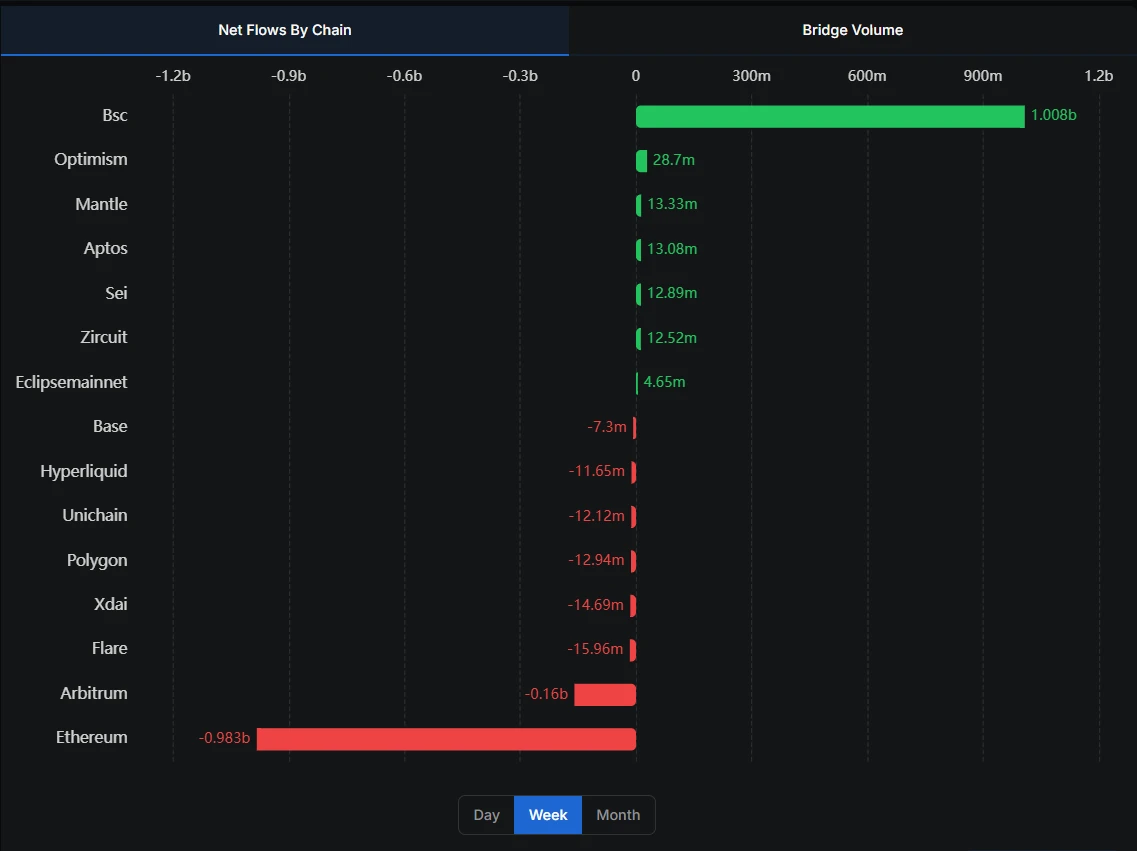Switch to the Bridge Volume tab

tap(852, 30)
